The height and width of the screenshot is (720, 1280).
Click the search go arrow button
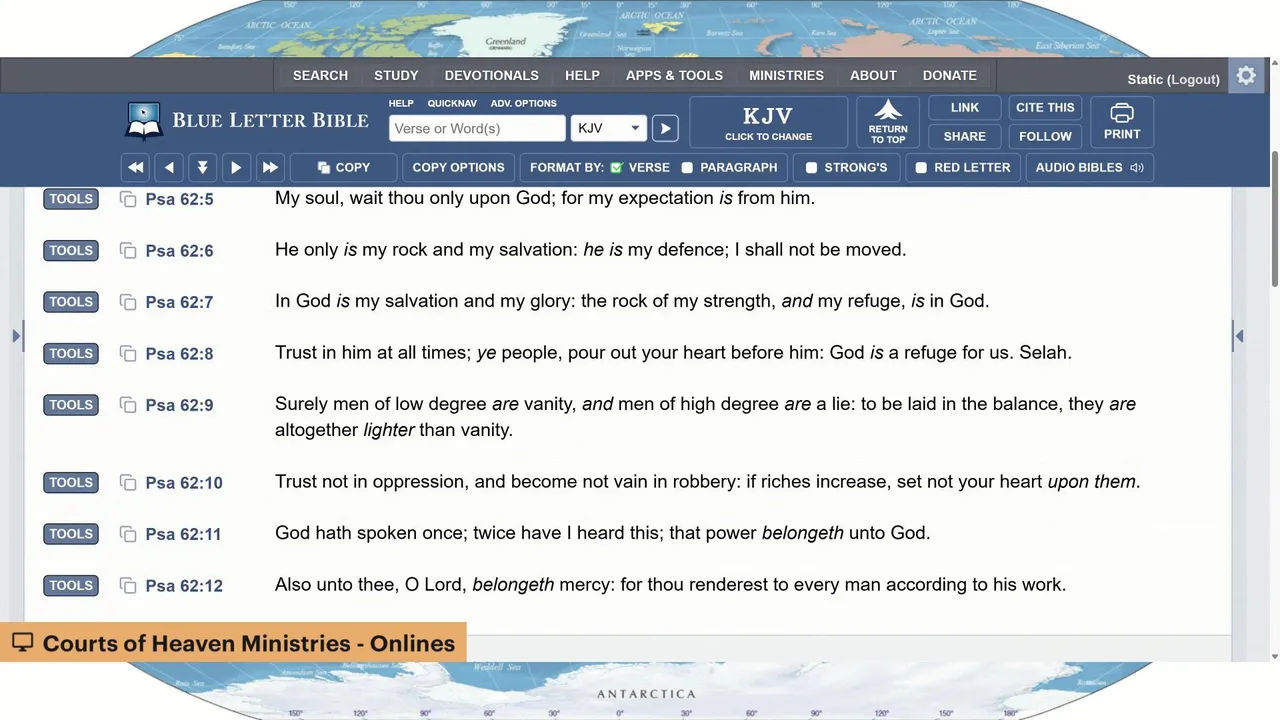click(x=665, y=128)
